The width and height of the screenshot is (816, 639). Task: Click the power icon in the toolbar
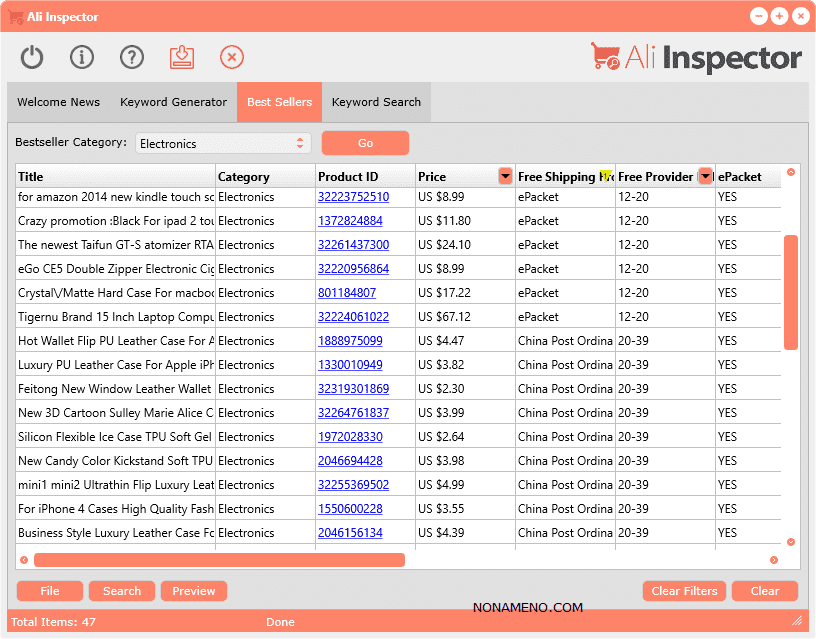click(x=32, y=57)
